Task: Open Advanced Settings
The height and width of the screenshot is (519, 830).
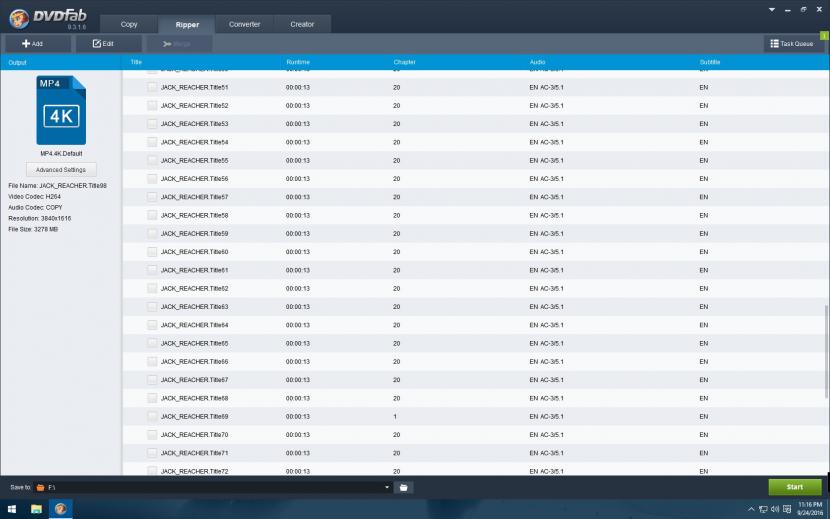Action: coord(61,170)
